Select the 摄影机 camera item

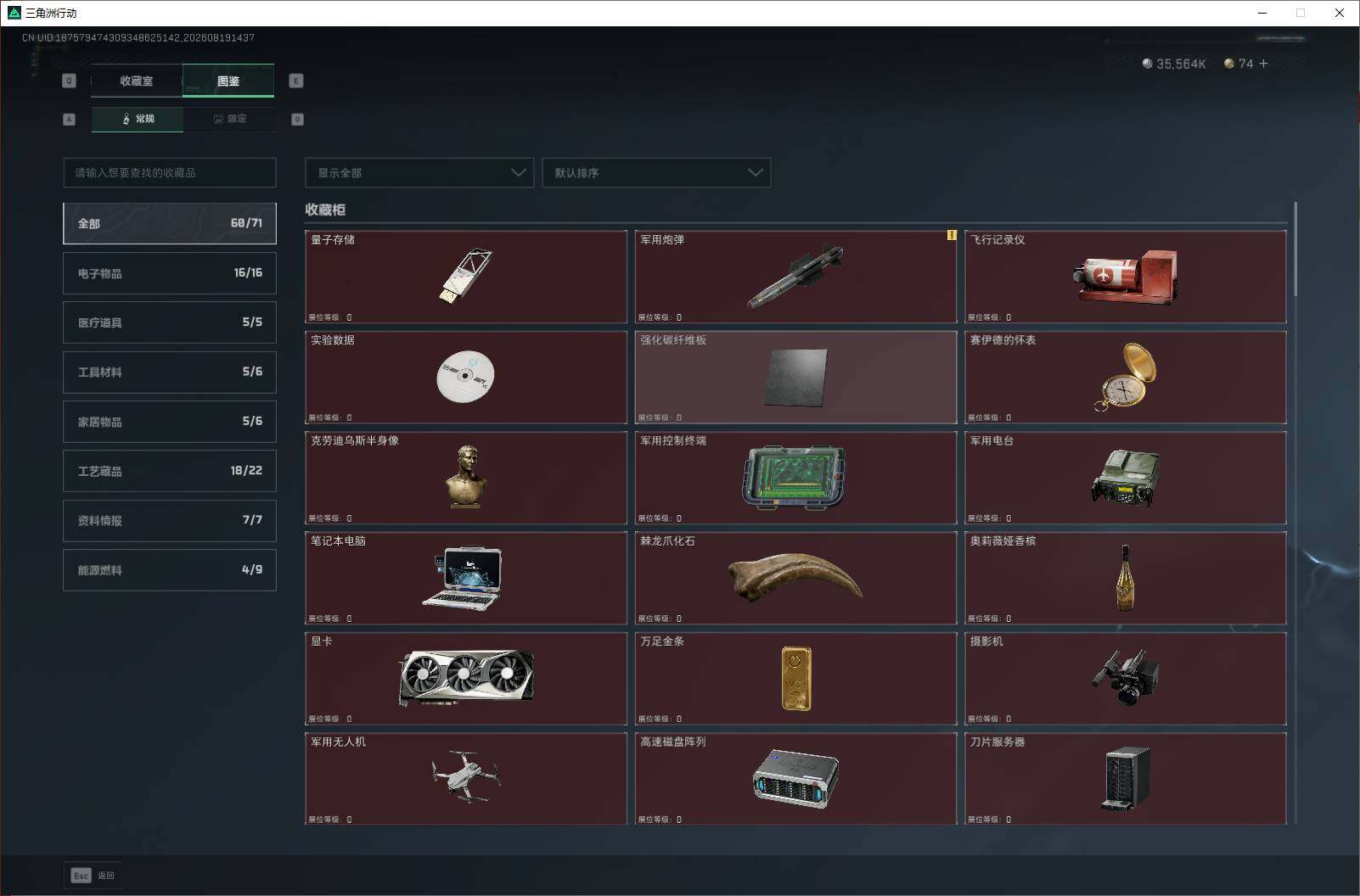1126,678
